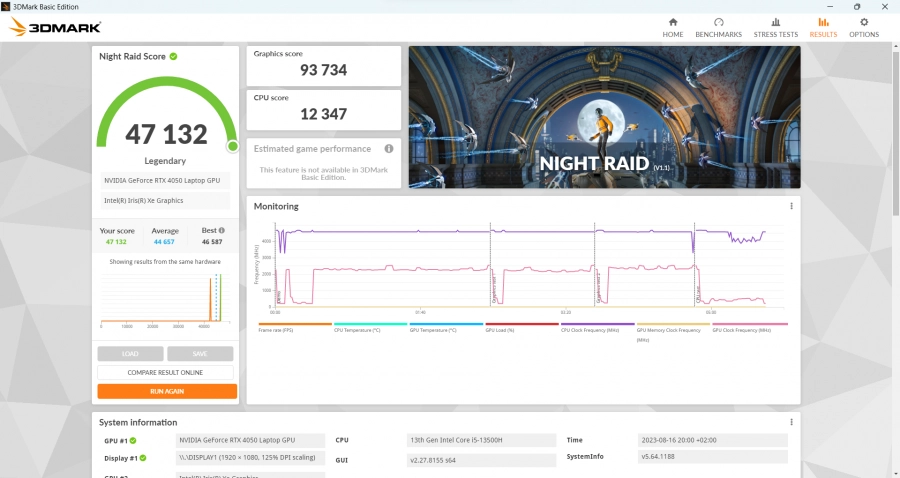900x478 pixels.
Task: Click COMPARE RESULT ONLINE button
Action: click(x=165, y=372)
